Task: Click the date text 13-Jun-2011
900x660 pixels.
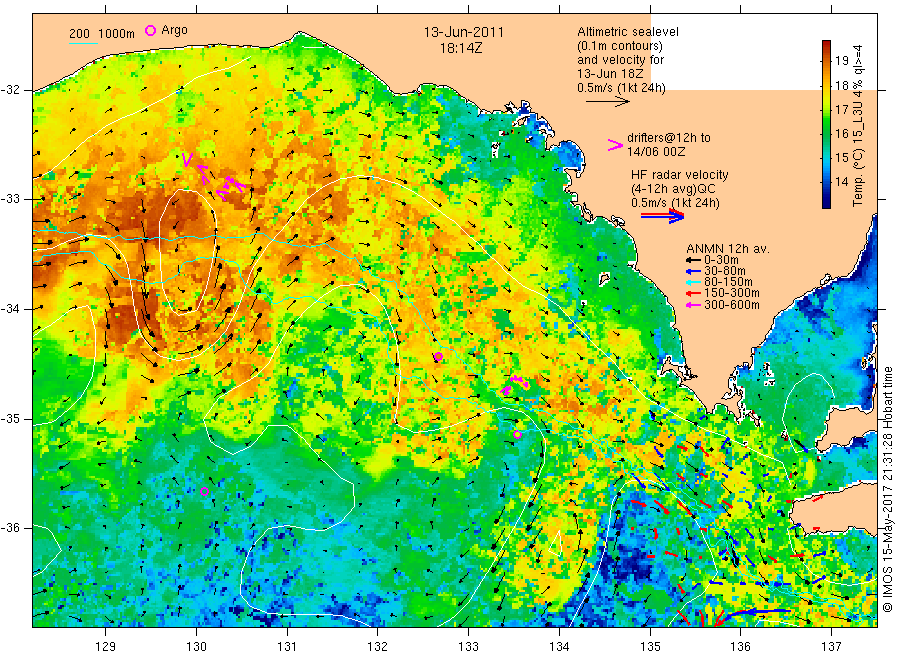Action: coord(463,32)
